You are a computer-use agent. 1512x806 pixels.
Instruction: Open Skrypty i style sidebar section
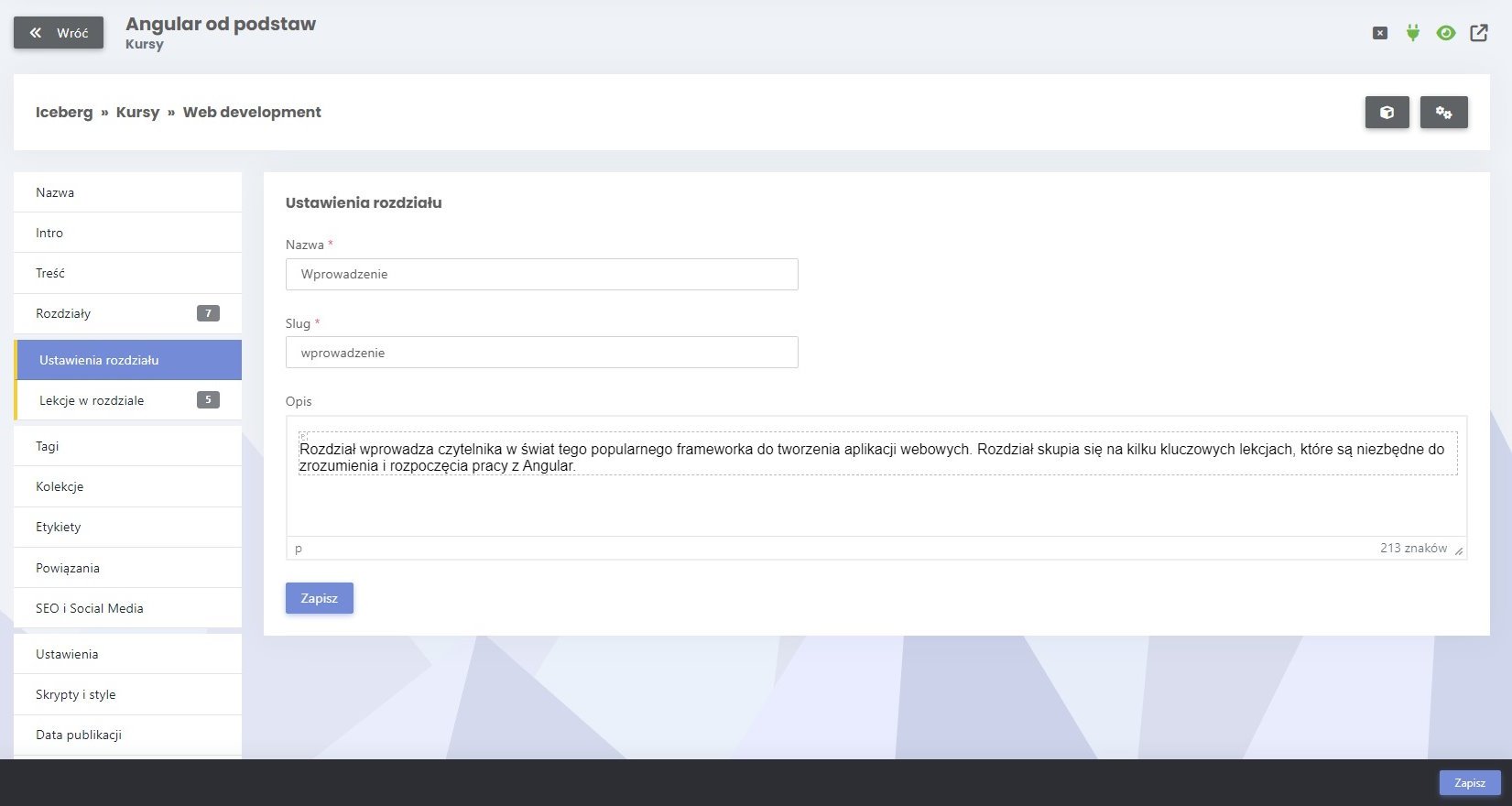tap(128, 694)
